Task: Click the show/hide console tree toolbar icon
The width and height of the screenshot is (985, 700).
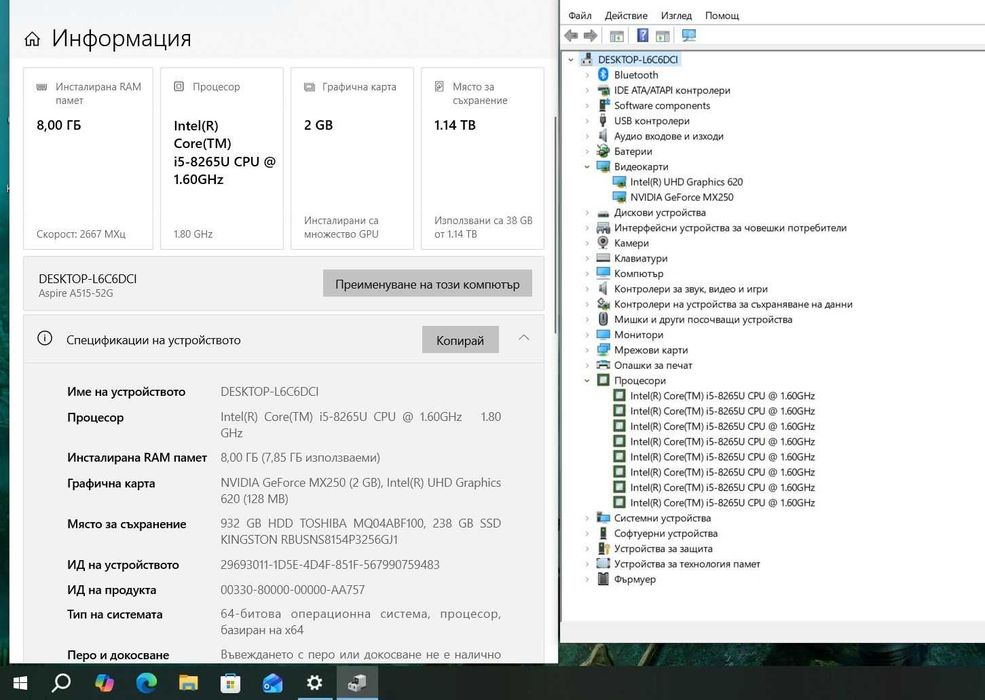Action: coord(616,36)
